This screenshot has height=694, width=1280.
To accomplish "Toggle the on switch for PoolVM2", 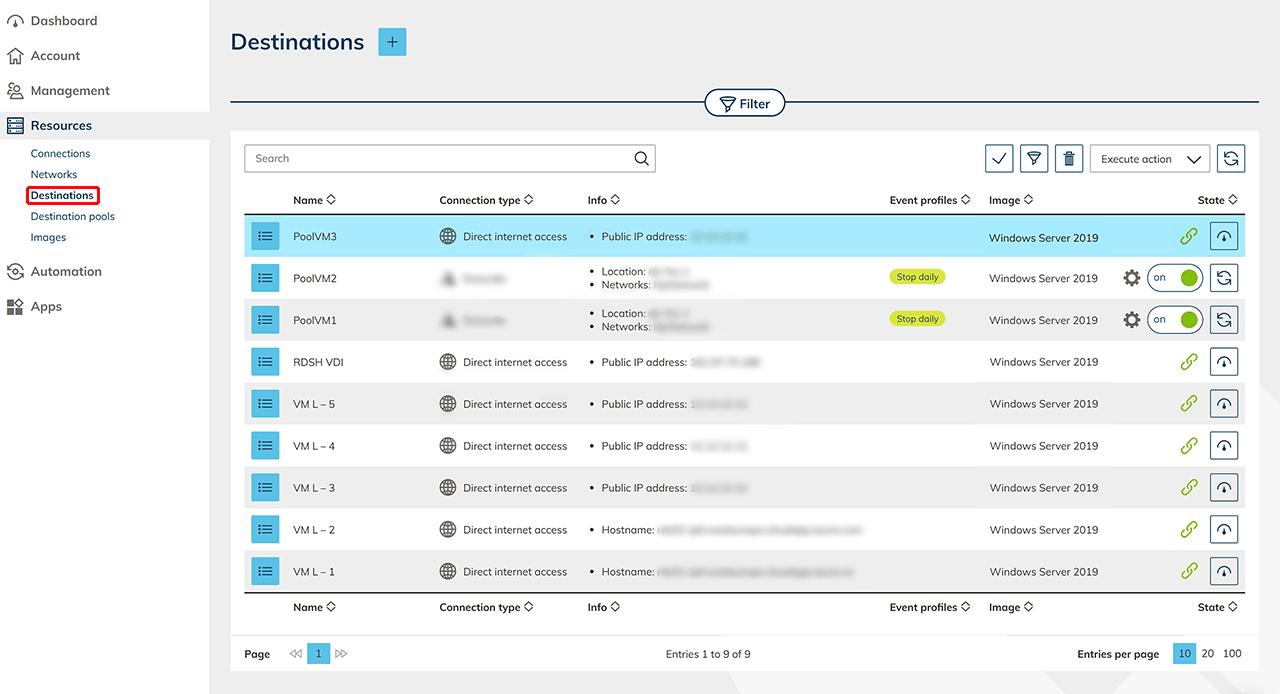I will point(1174,278).
